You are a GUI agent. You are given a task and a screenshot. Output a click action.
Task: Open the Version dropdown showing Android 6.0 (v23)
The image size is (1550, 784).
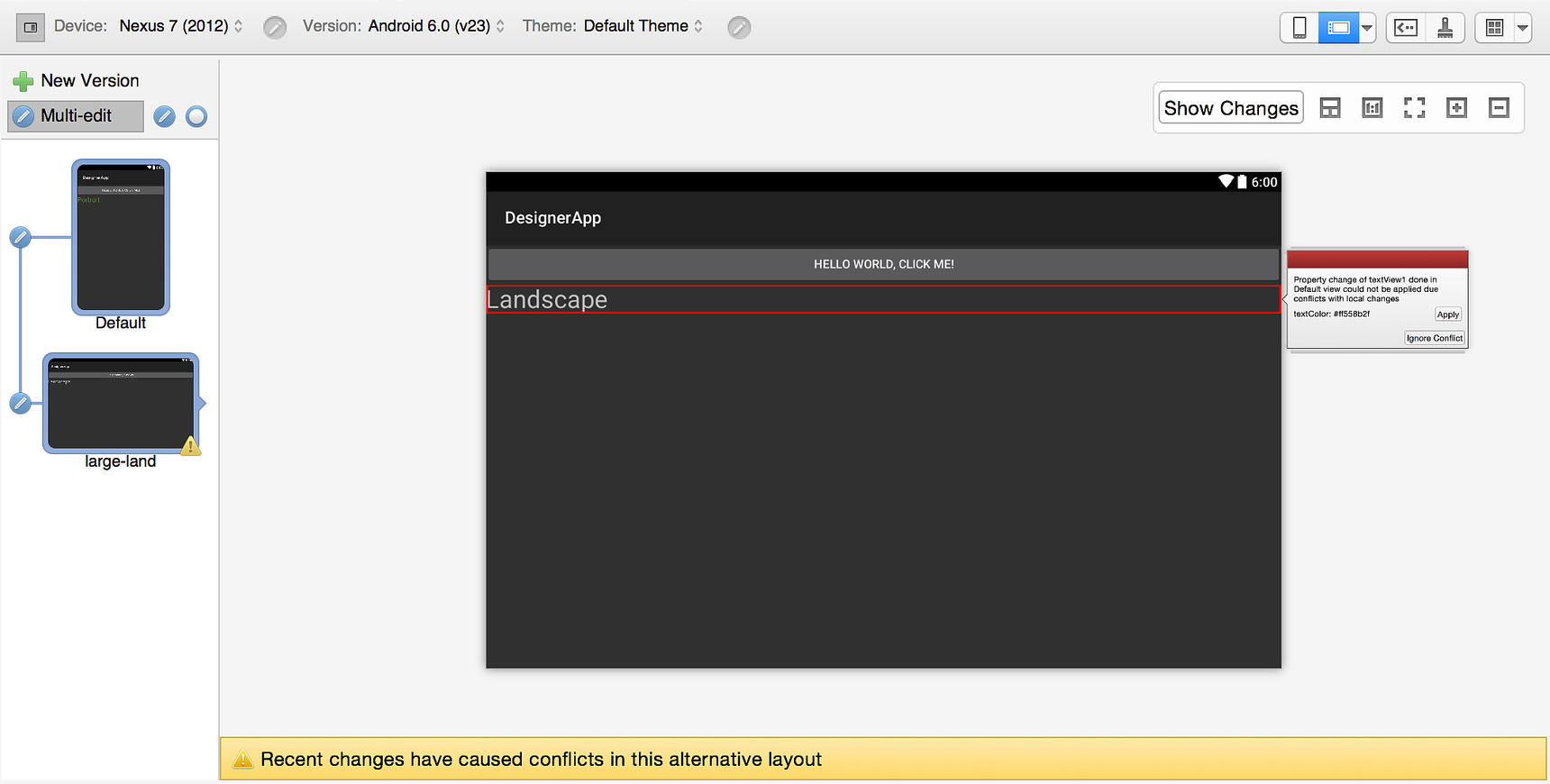[x=436, y=26]
